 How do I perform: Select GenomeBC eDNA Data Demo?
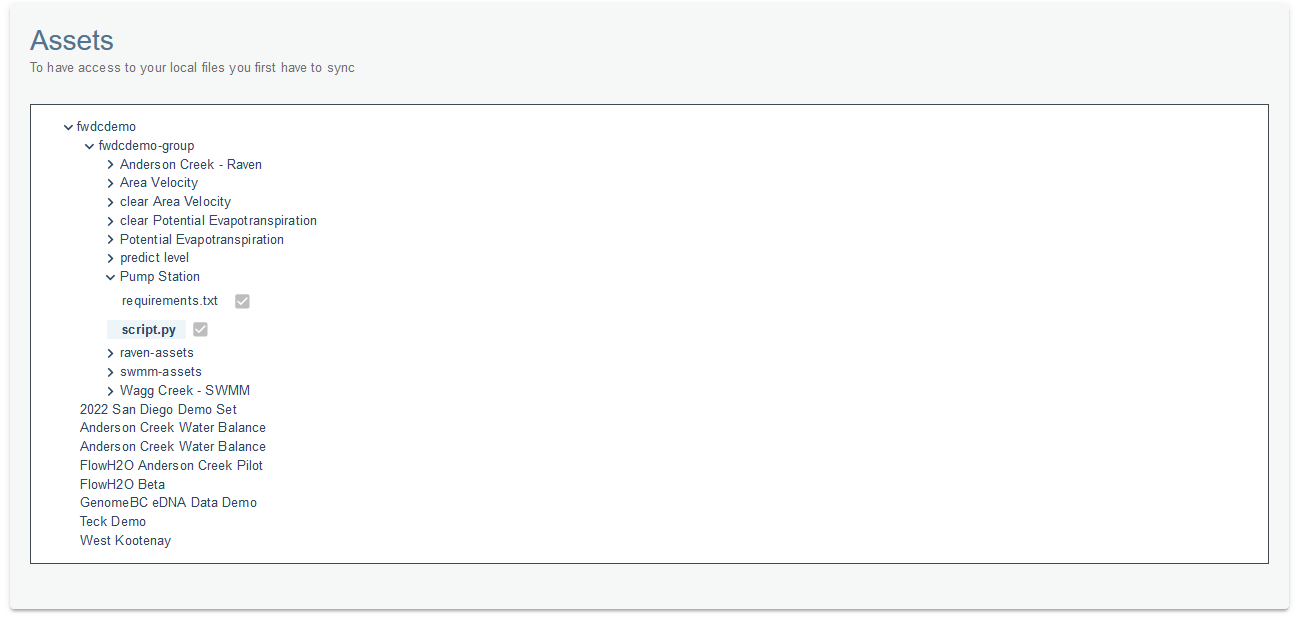(168, 502)
